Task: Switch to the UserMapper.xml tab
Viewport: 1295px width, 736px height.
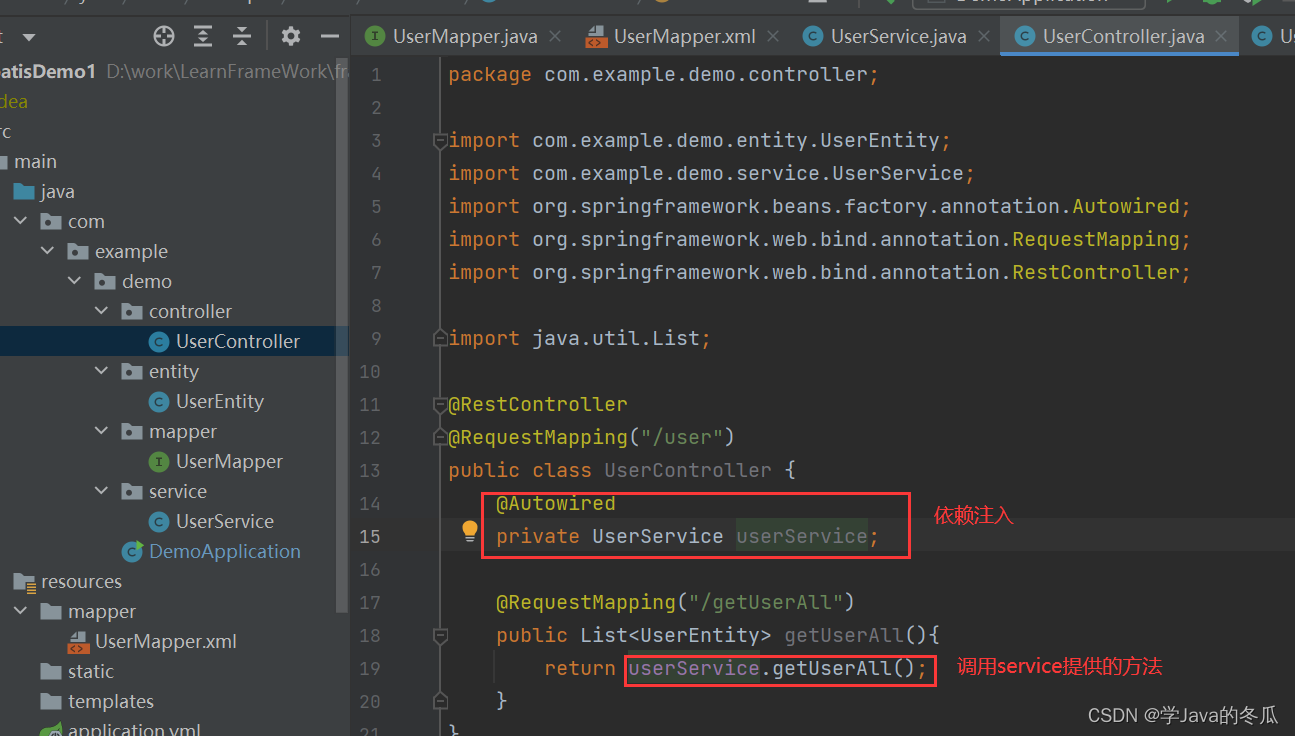Action: point(685,37)
